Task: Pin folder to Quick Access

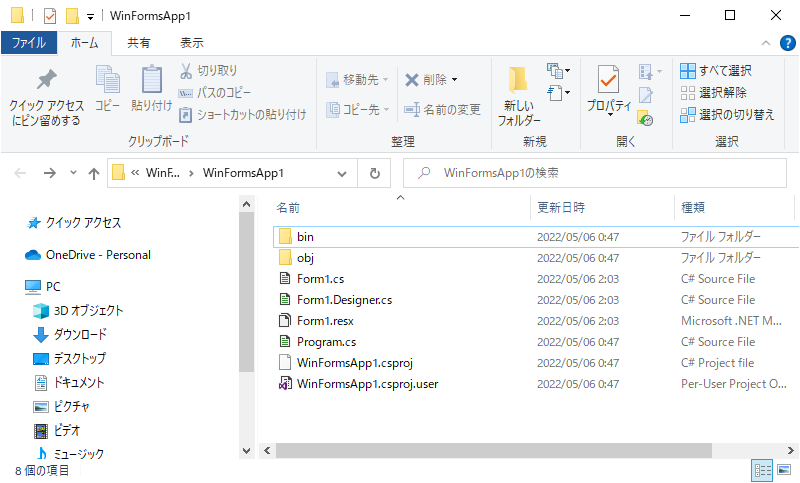Action: tap(46, 97)
